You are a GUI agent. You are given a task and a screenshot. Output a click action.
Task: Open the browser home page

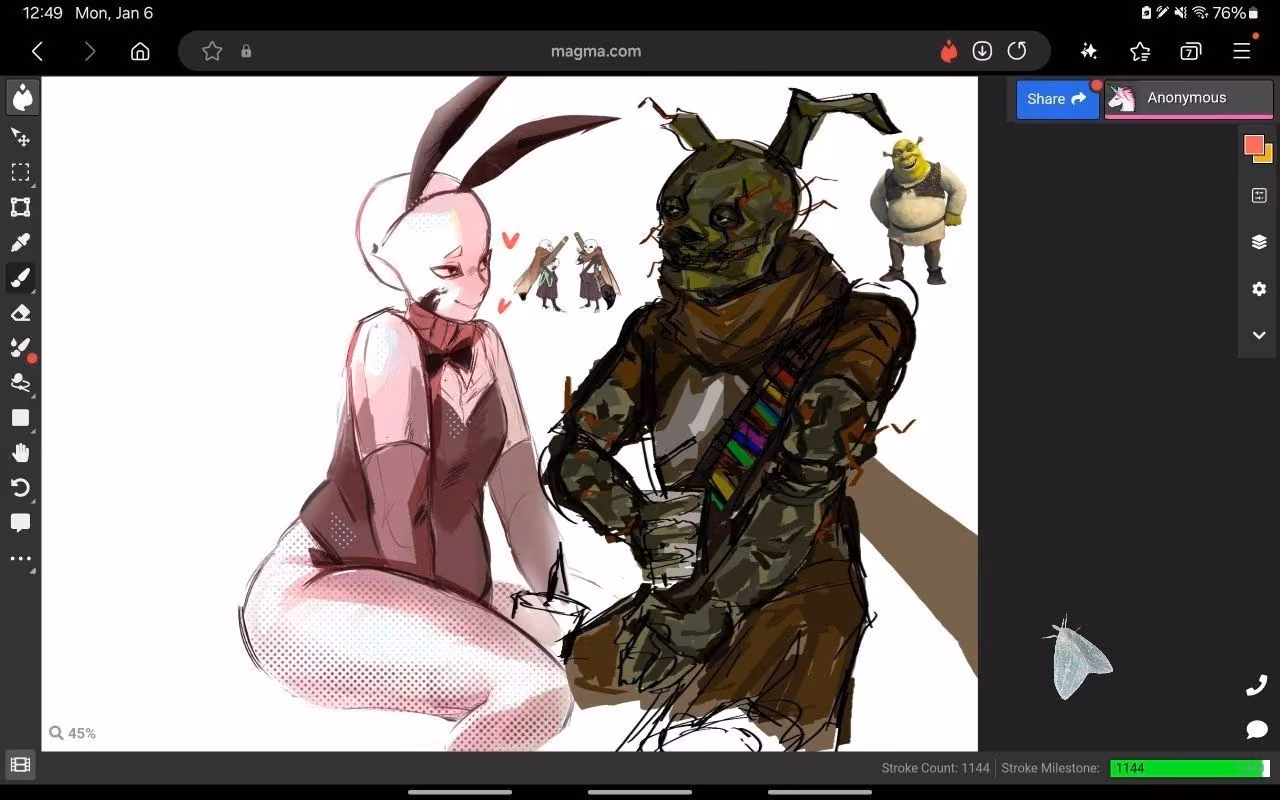tap(140, 51)
